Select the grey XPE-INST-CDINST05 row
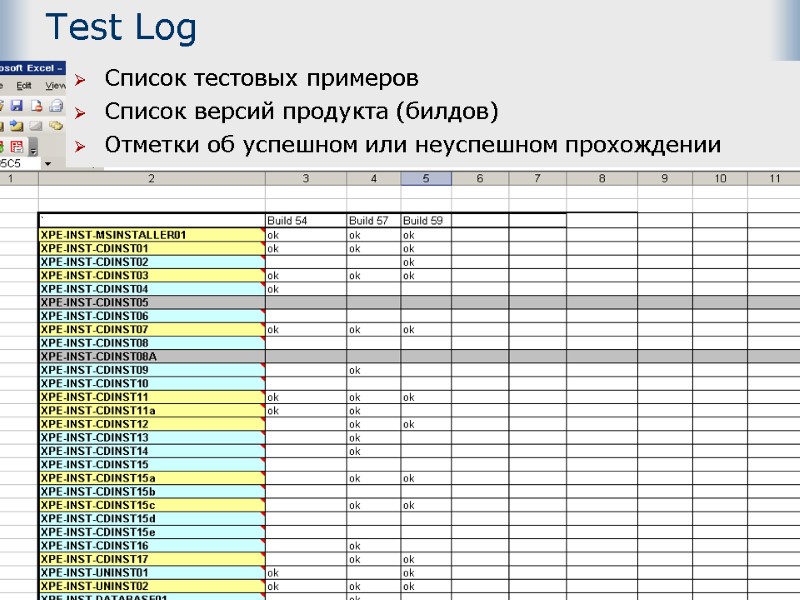Screen dimensions: 800x600 click(x=110, y=298)
